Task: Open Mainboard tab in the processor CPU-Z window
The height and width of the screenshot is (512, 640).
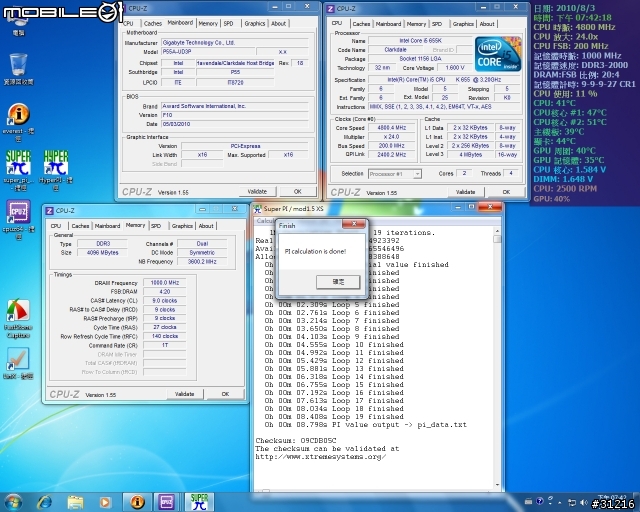Action: click(388, 24)
